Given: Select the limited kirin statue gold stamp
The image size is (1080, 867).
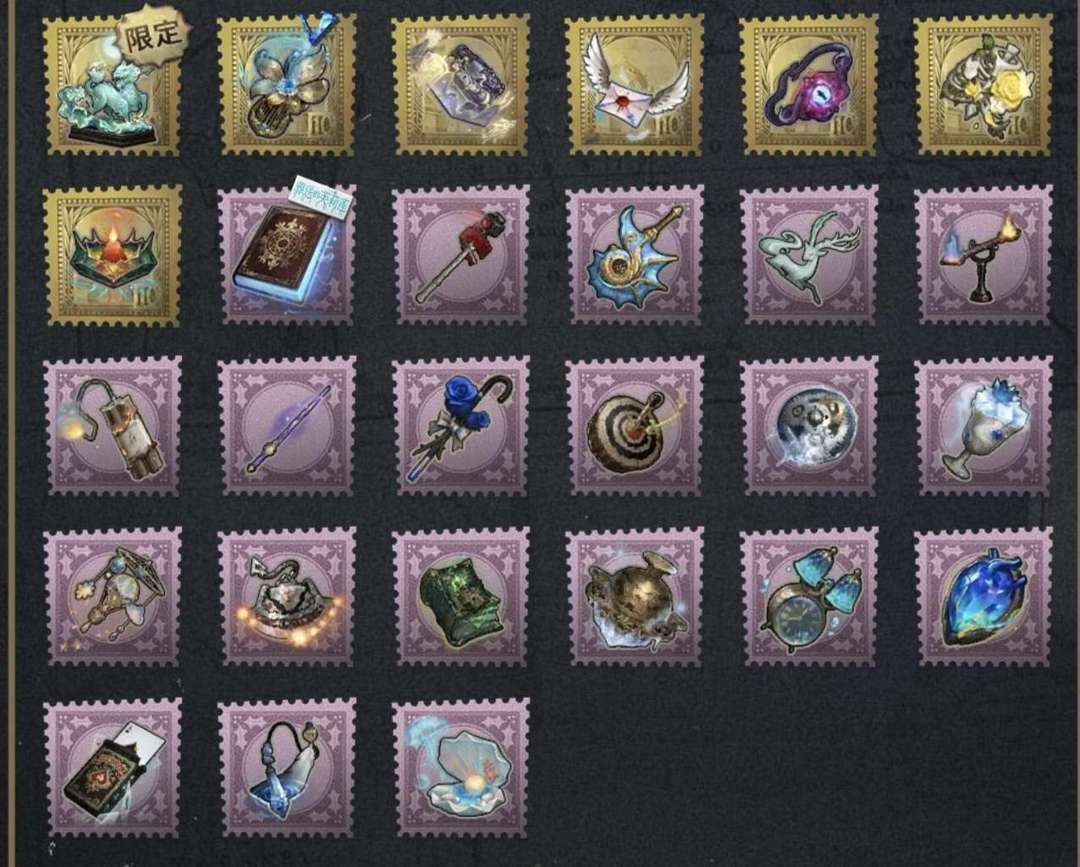Looking at the screenshot, I should (112, 85).
